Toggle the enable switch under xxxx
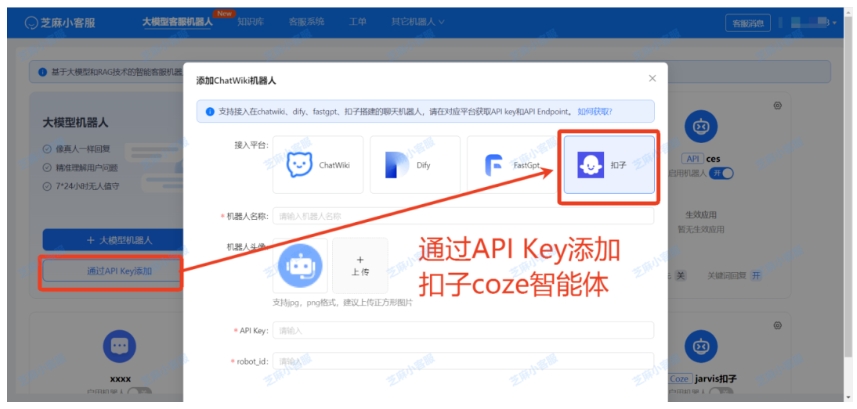This screenshot has height=409, width=857. tap(139, 392)
